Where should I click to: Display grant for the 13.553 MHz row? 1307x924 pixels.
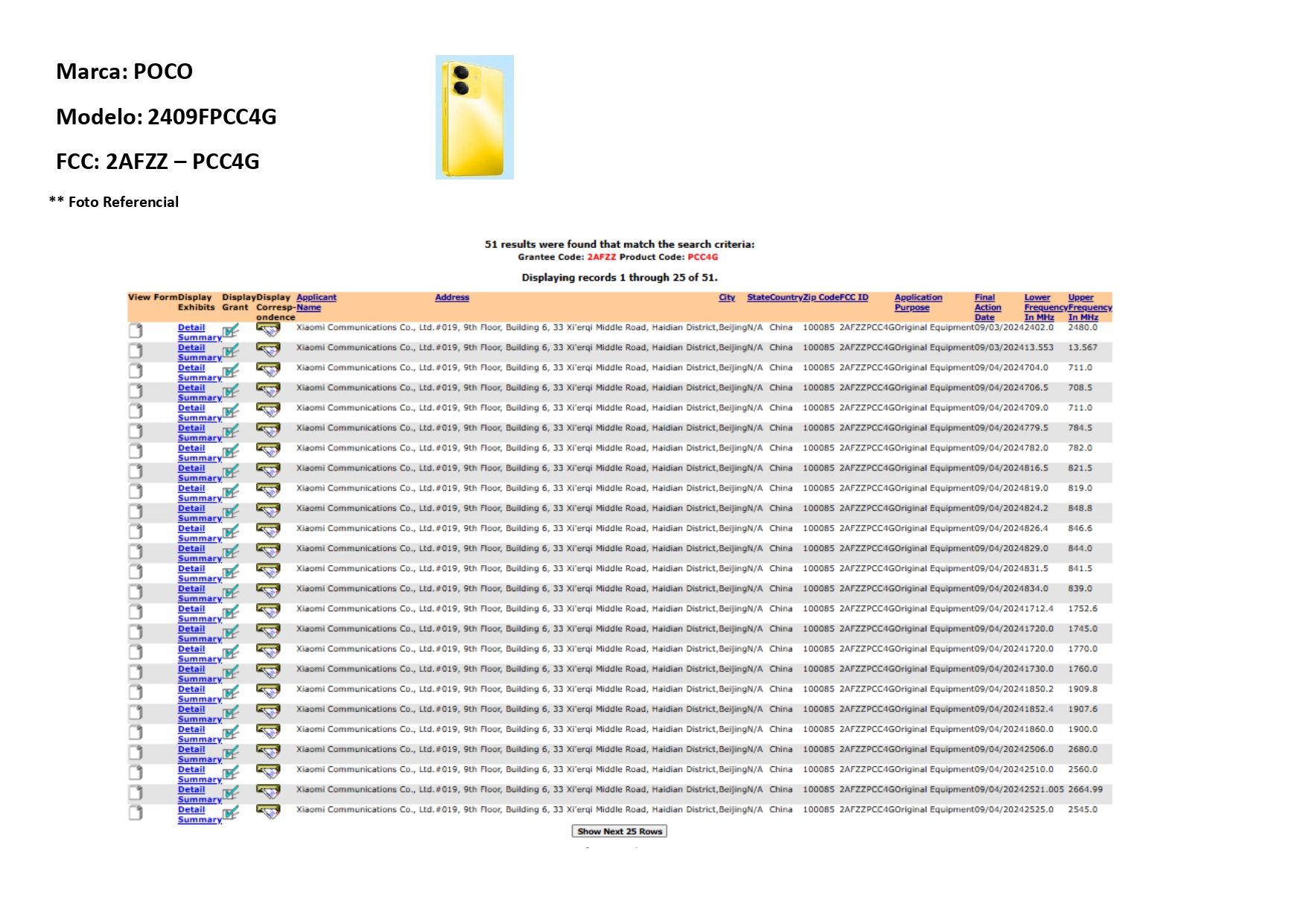[231, 351]
